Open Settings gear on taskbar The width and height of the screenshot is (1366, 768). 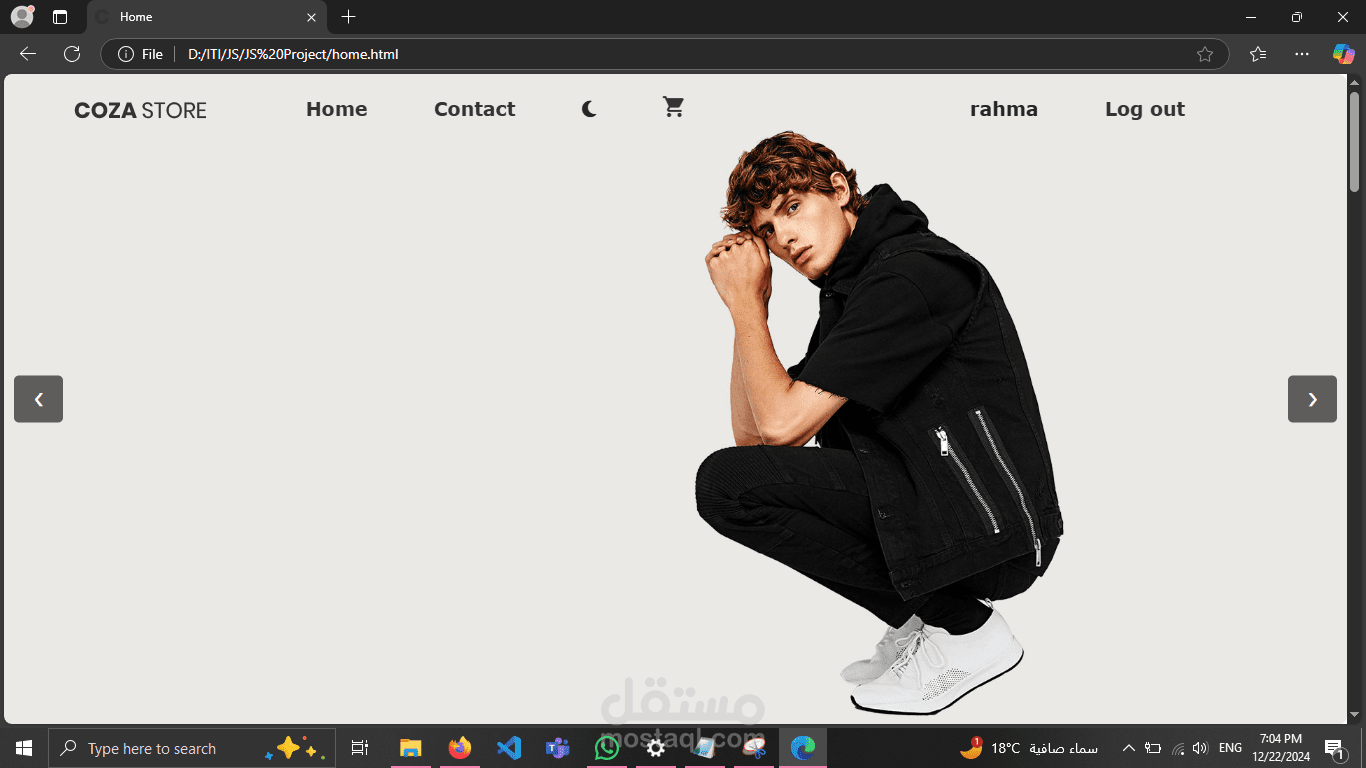(656, 748)
